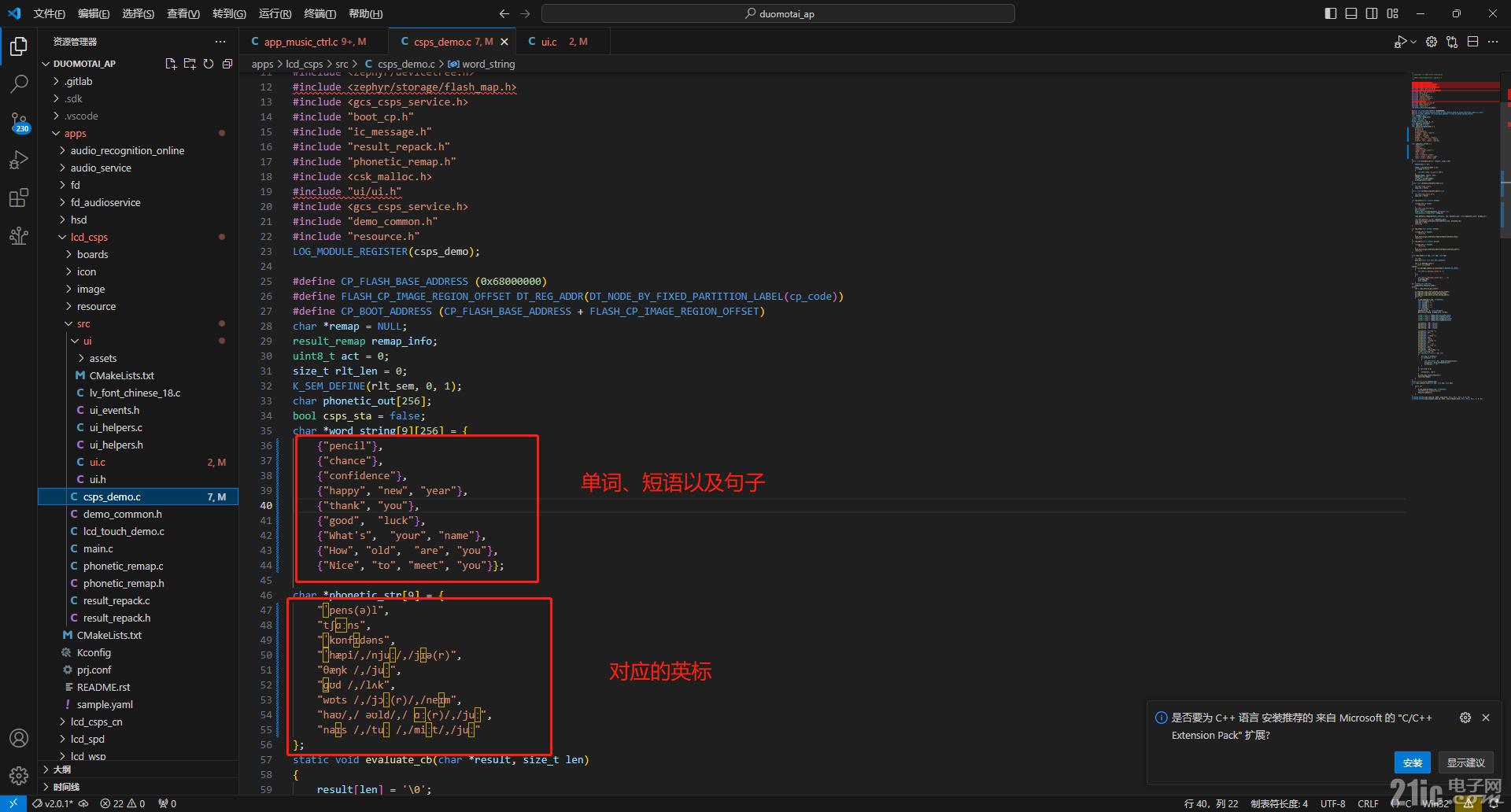Click New Folder icon in explorer header

(190, 64)
